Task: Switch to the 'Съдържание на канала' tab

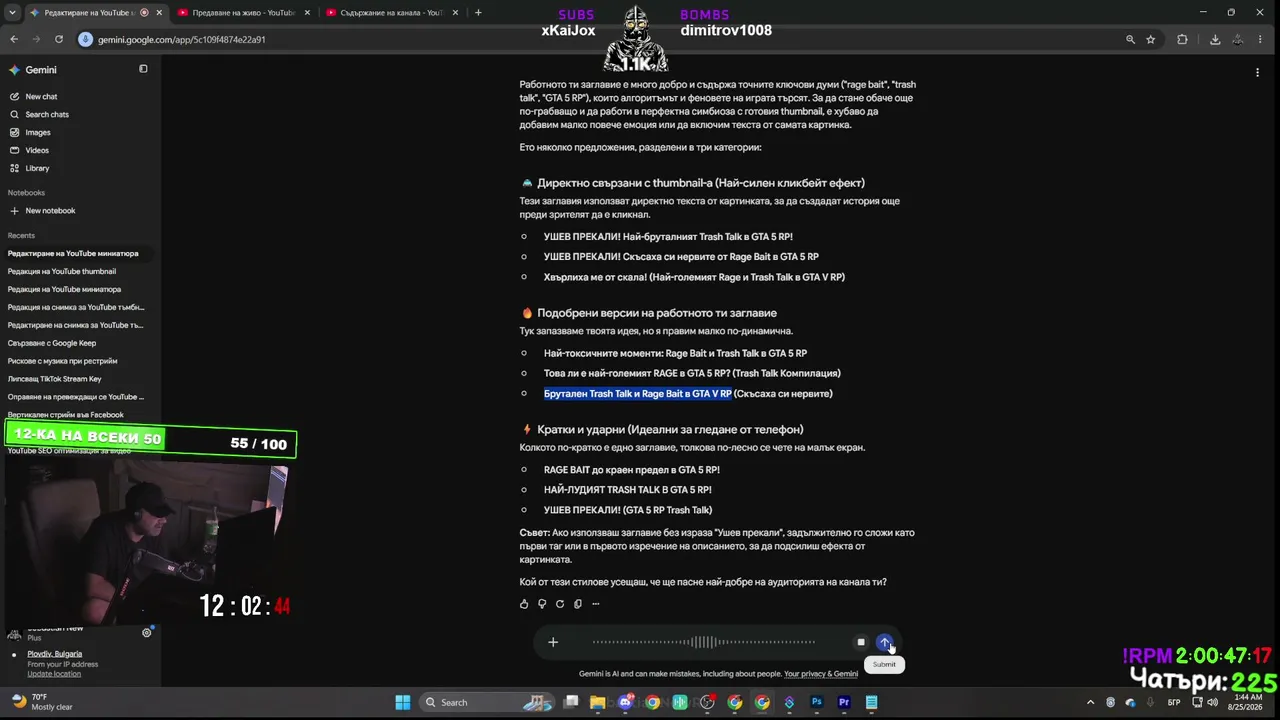Action: tap(391, 13)
